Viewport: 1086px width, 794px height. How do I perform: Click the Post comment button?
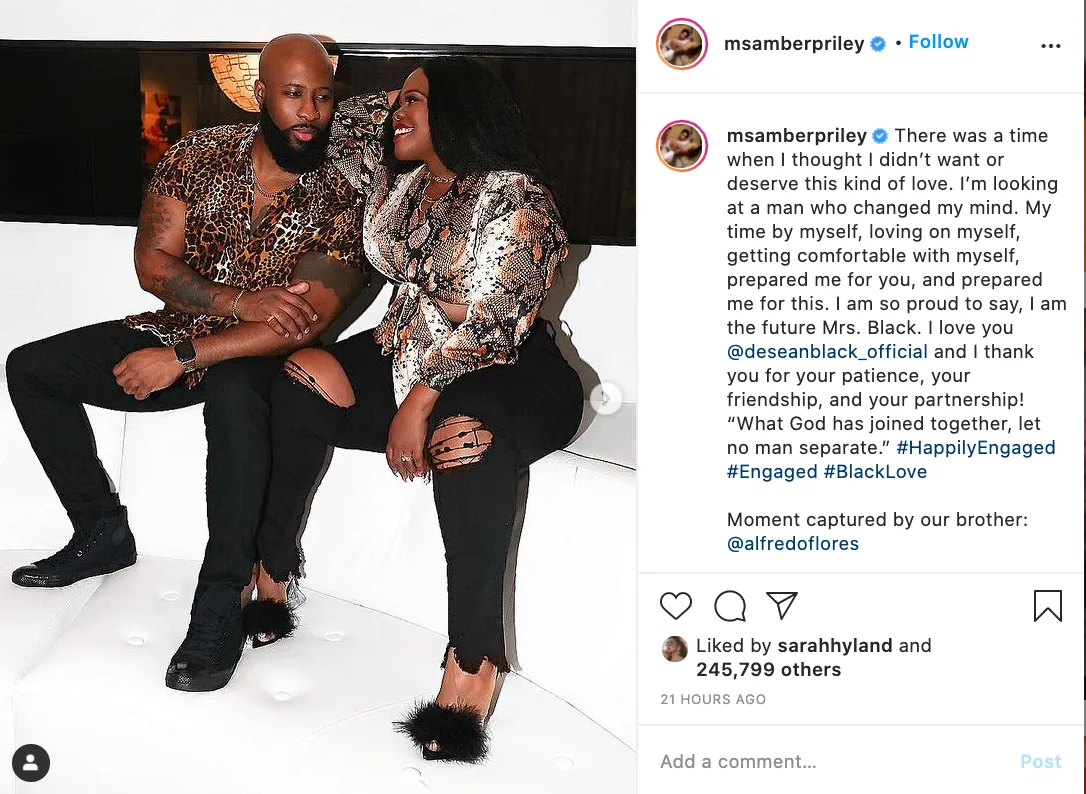click(1040, 761)
